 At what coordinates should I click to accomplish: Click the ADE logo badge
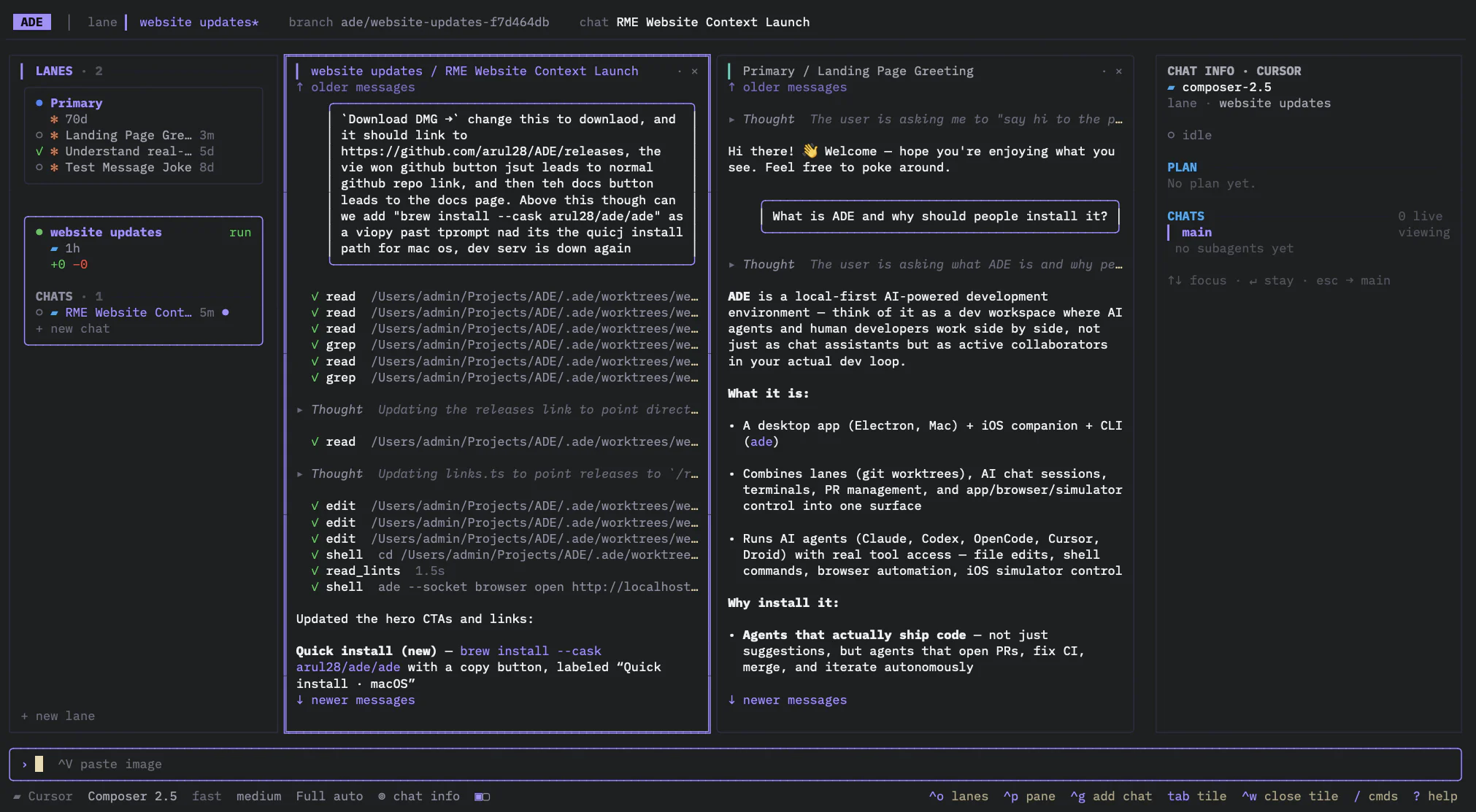32,22
